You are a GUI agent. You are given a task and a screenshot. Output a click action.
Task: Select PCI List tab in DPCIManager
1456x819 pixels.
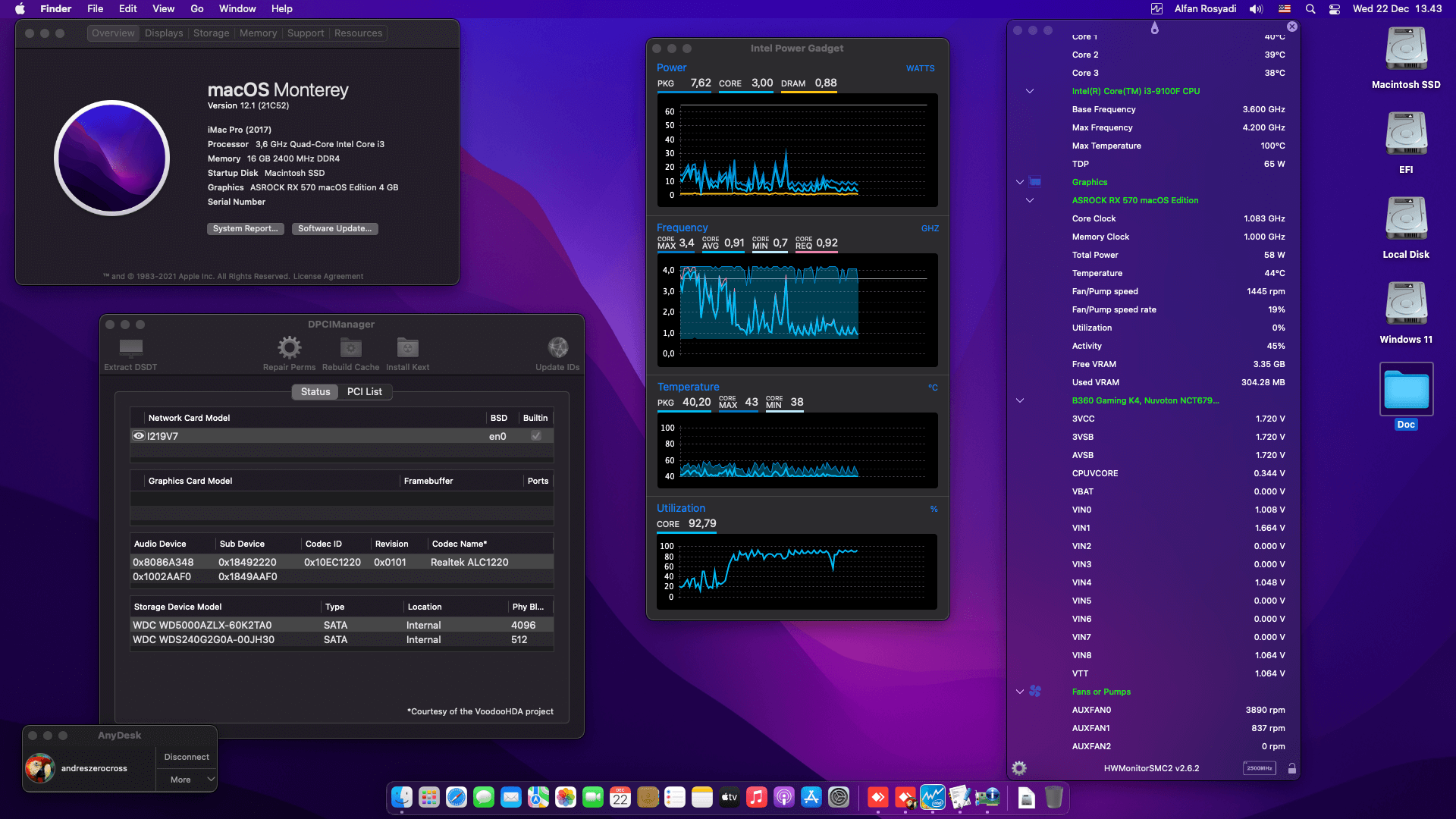pyautogui.click(x=365, y=392)
